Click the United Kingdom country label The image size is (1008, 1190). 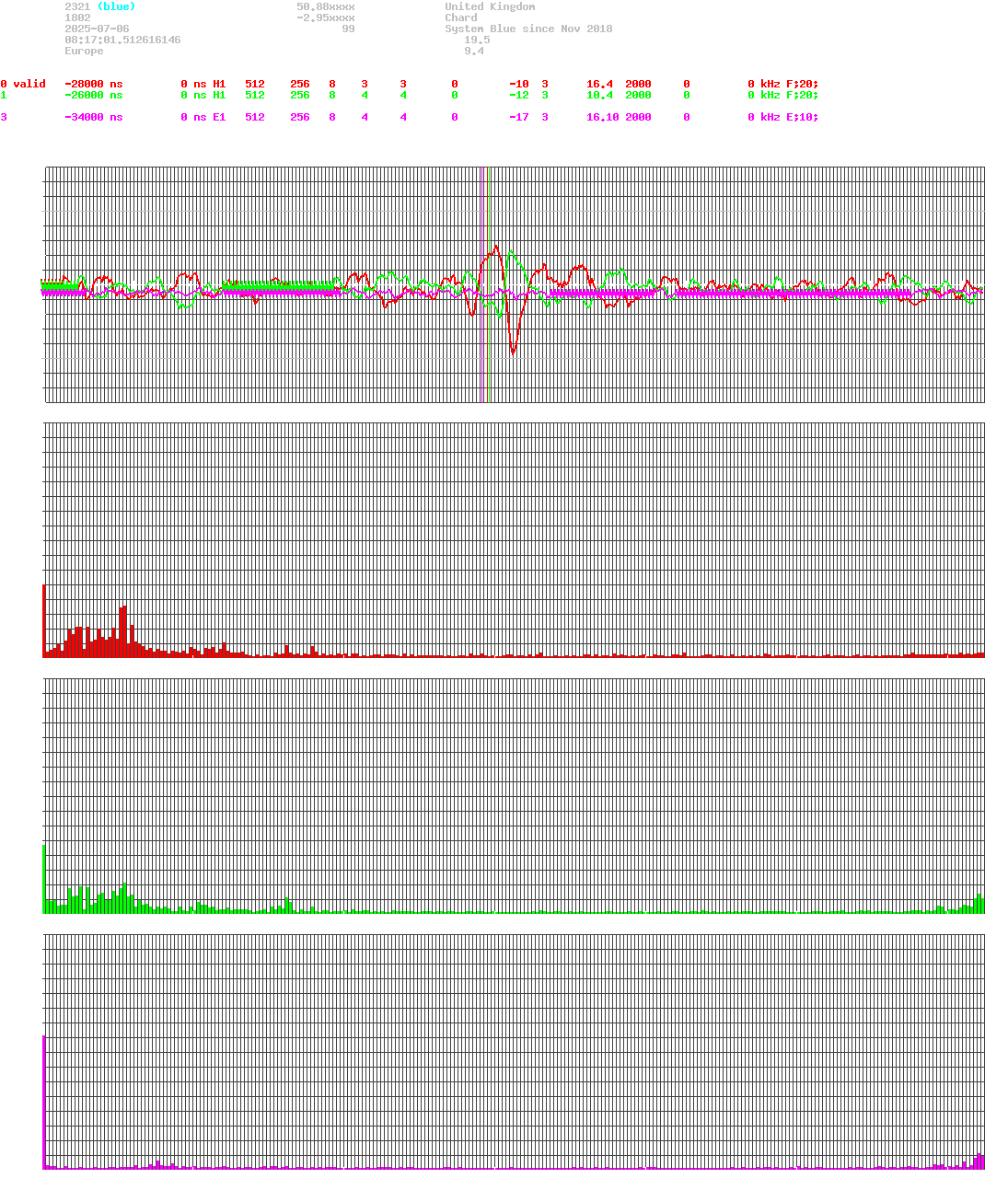coord(490,6)
